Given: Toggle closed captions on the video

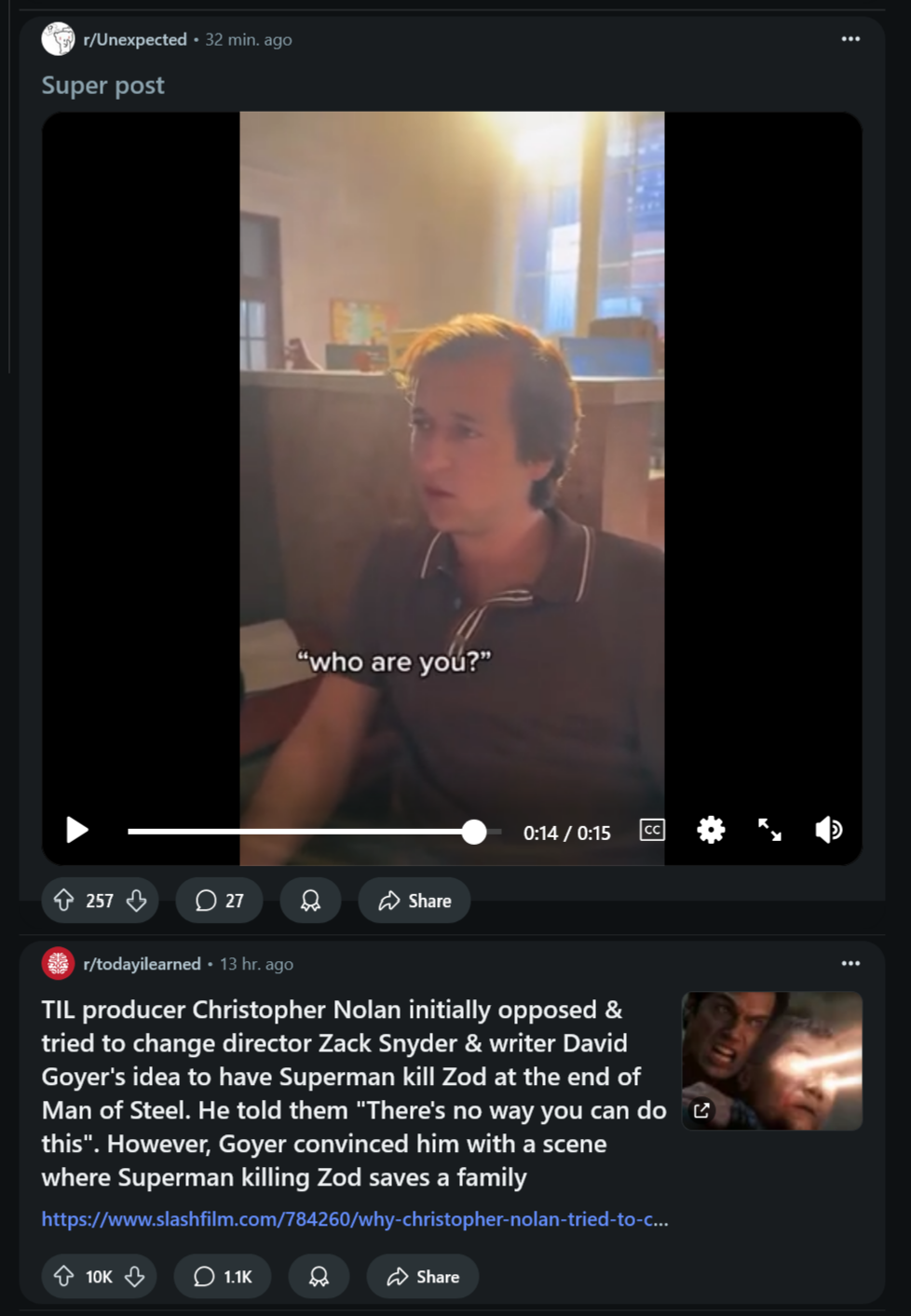Looking at the screenshot, I should click(652, 830).
